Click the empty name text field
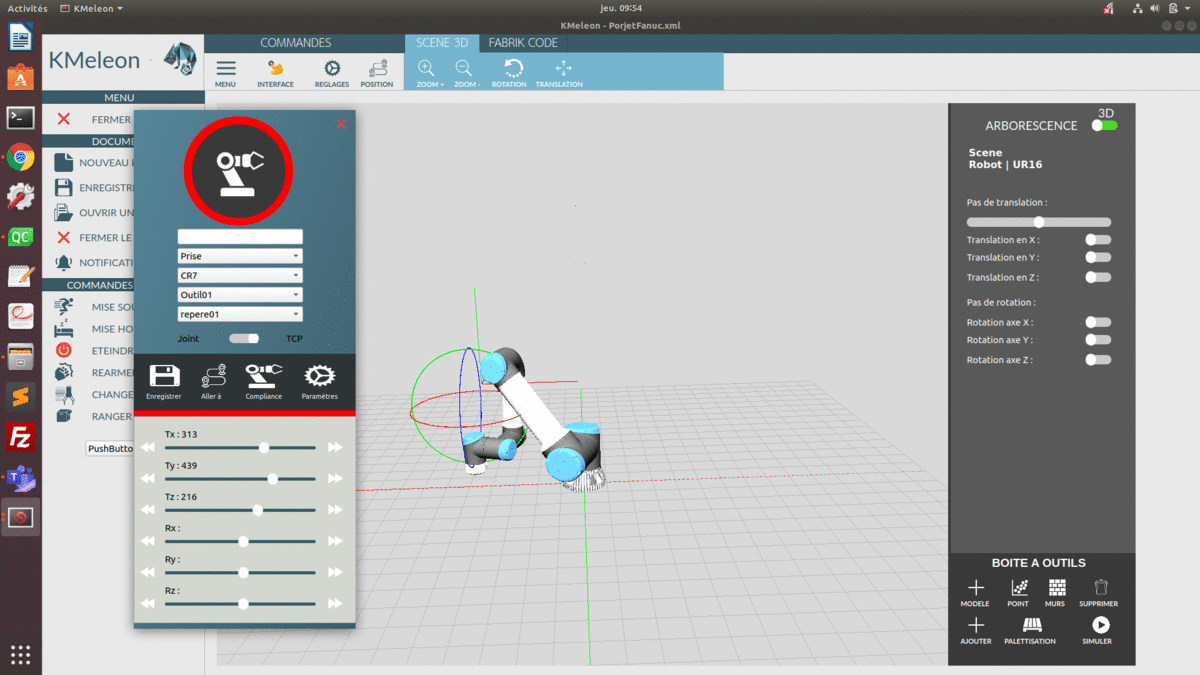 click(x=240, y=237)
